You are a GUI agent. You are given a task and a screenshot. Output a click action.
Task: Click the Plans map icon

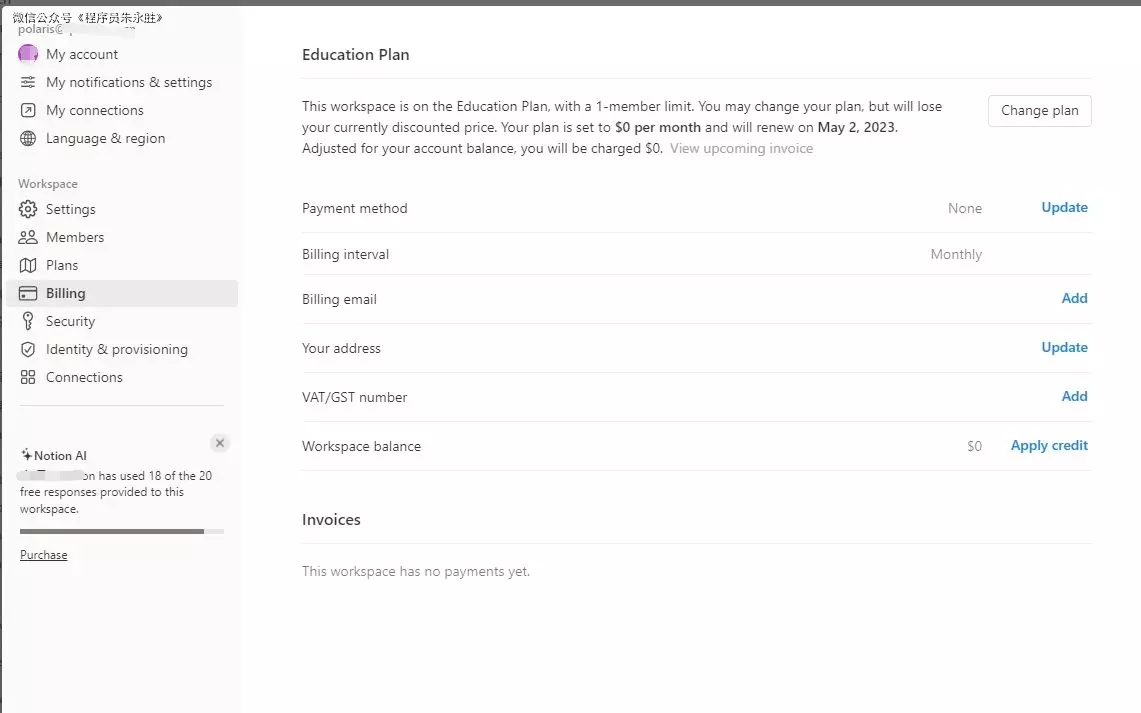(x=28, y=265)
